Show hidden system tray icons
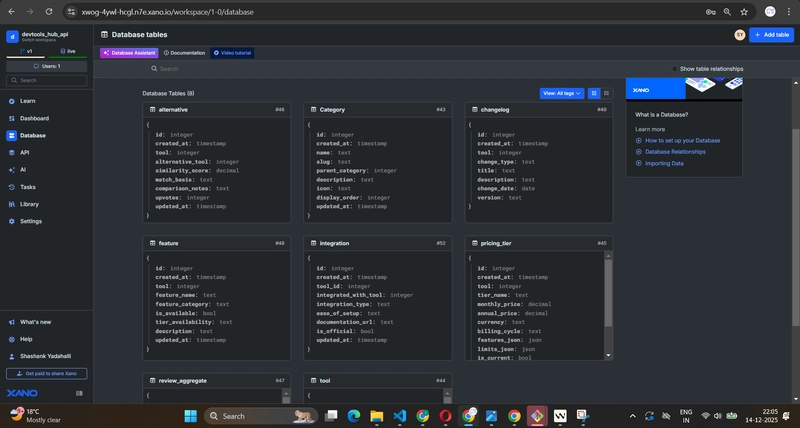Screen dimensions: 800x428 632,416
